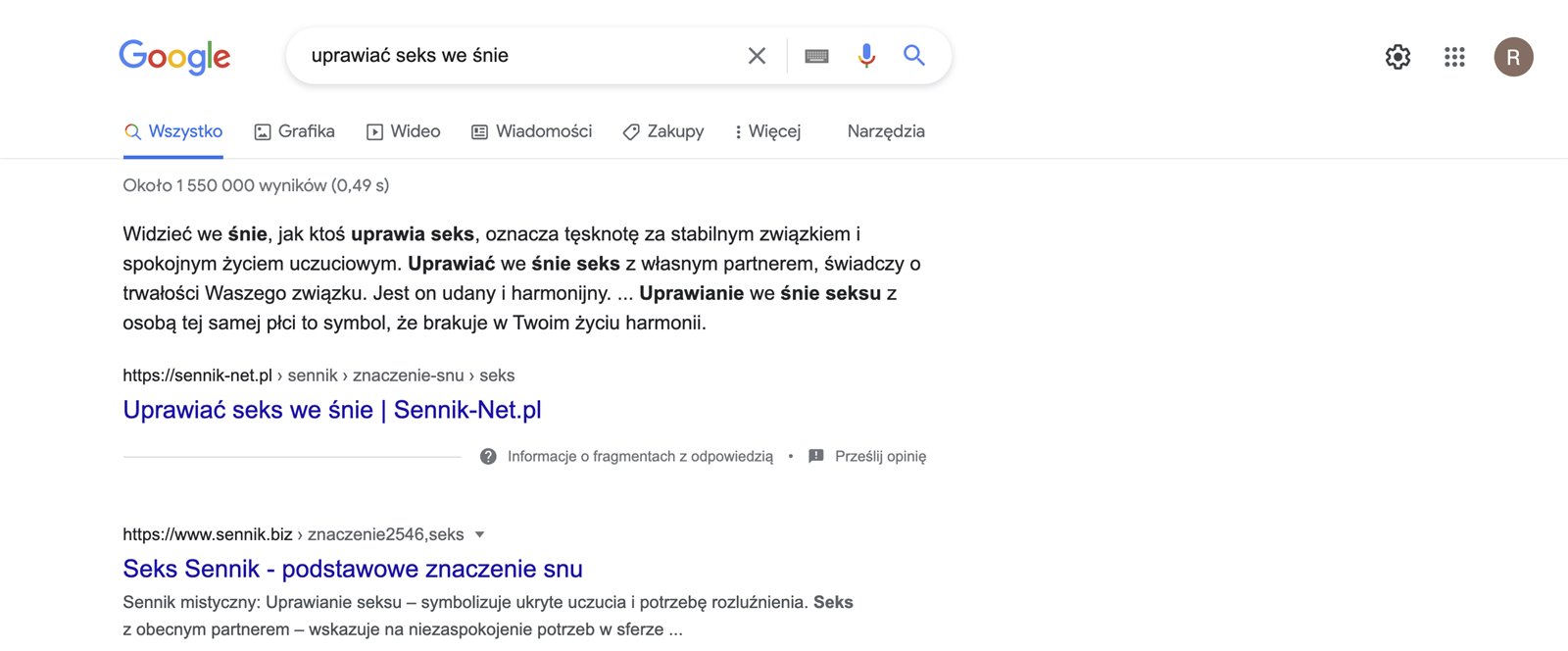The width and height of the screenshot is (1568, 651).
Task: Open the on-screen keyboard tool
Action: click(x=816, y=56)
